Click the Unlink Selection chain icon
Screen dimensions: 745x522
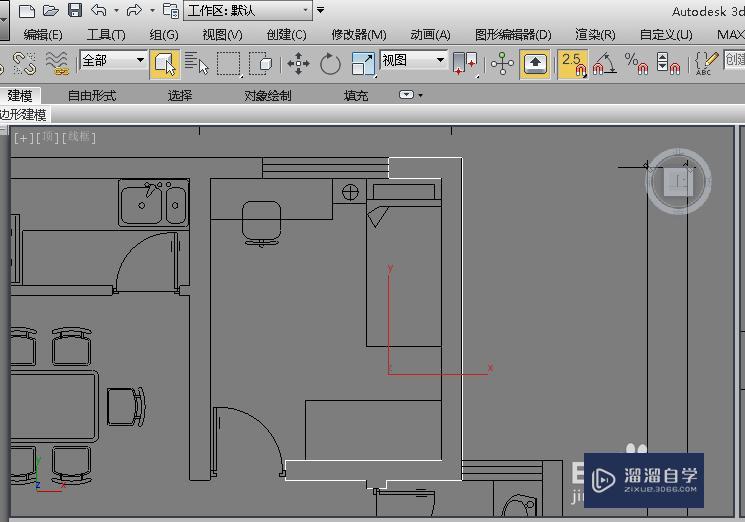coord(24,64)
